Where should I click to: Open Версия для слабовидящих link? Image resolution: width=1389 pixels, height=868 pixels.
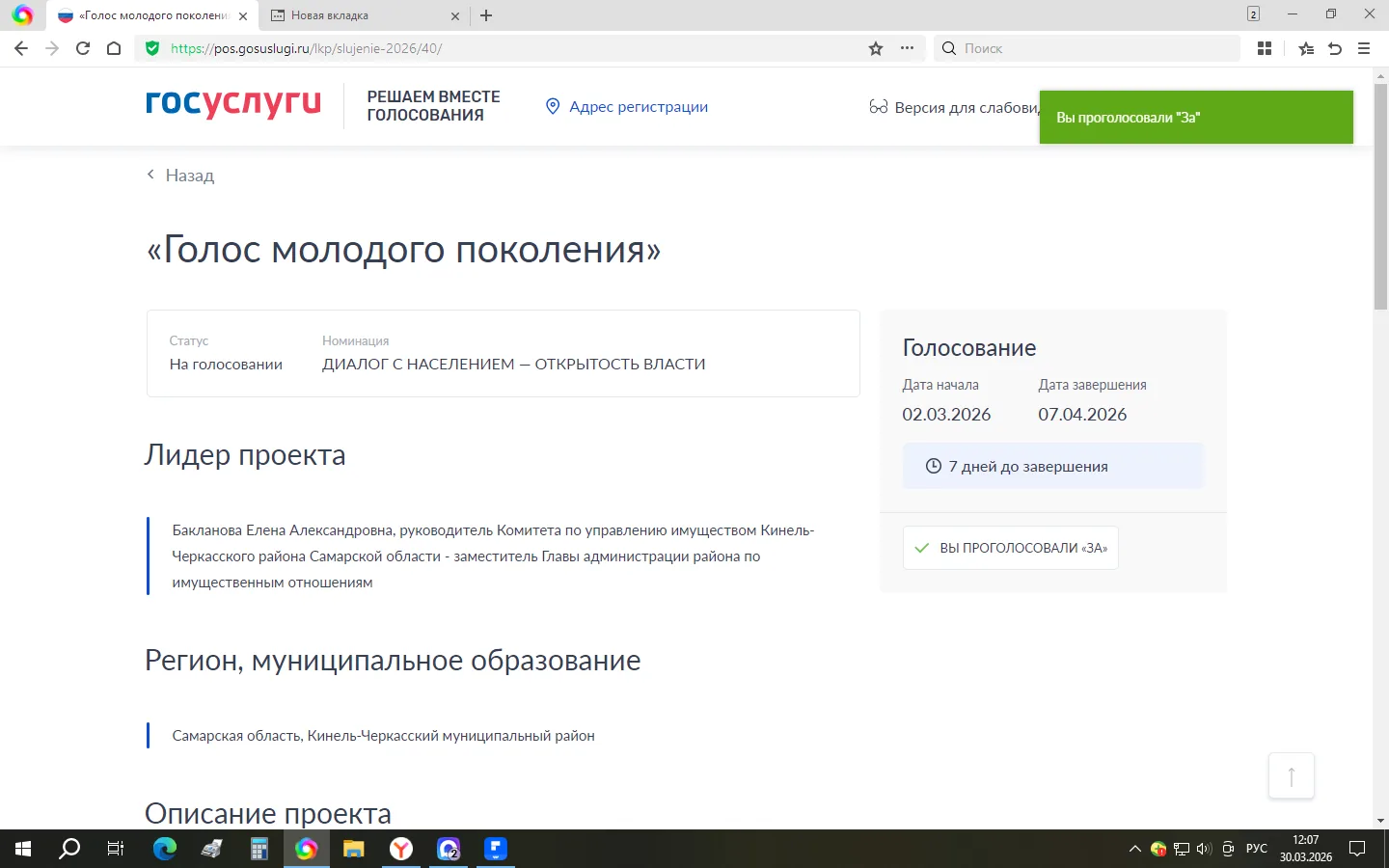click(x=953, y=107)
